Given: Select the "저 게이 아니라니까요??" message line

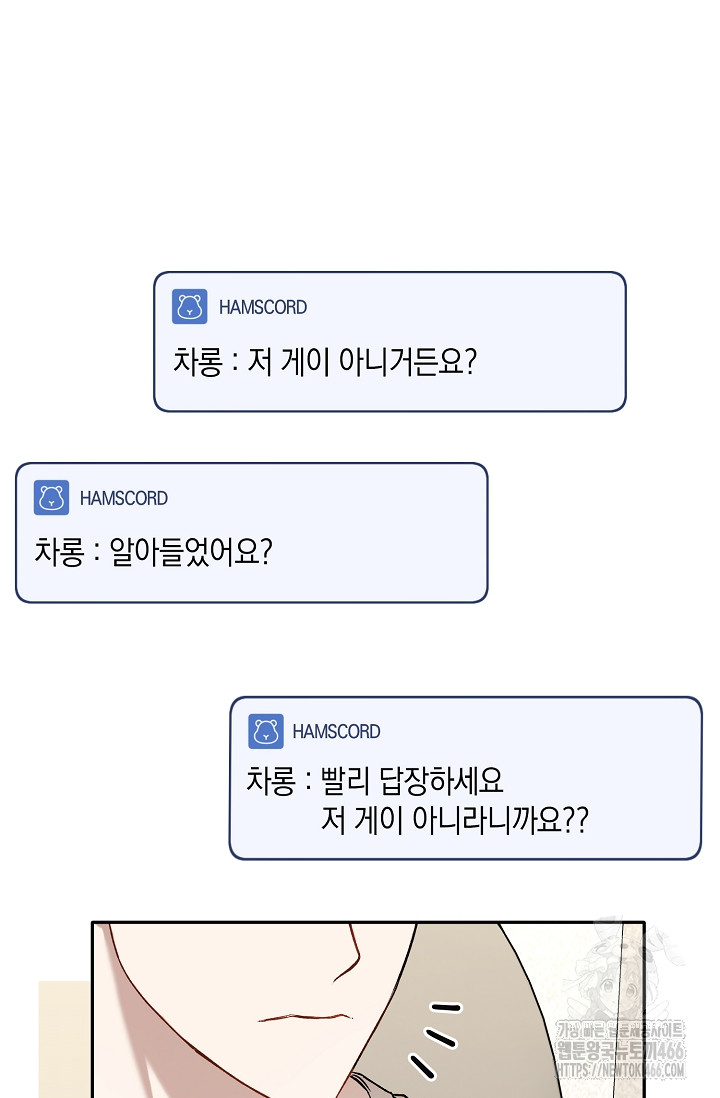Looking at the screenshot, I should coord(455,821).
